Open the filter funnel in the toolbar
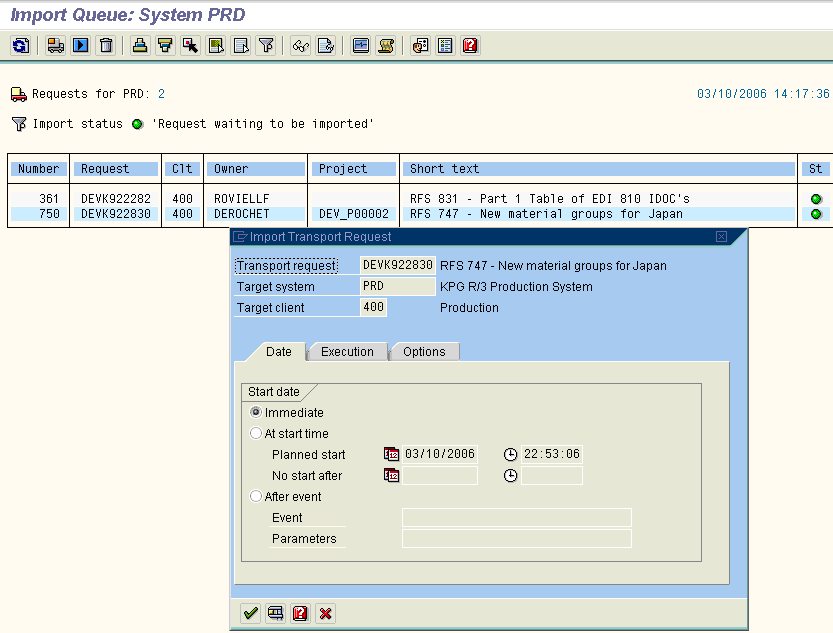 click(x=266, y=46)
